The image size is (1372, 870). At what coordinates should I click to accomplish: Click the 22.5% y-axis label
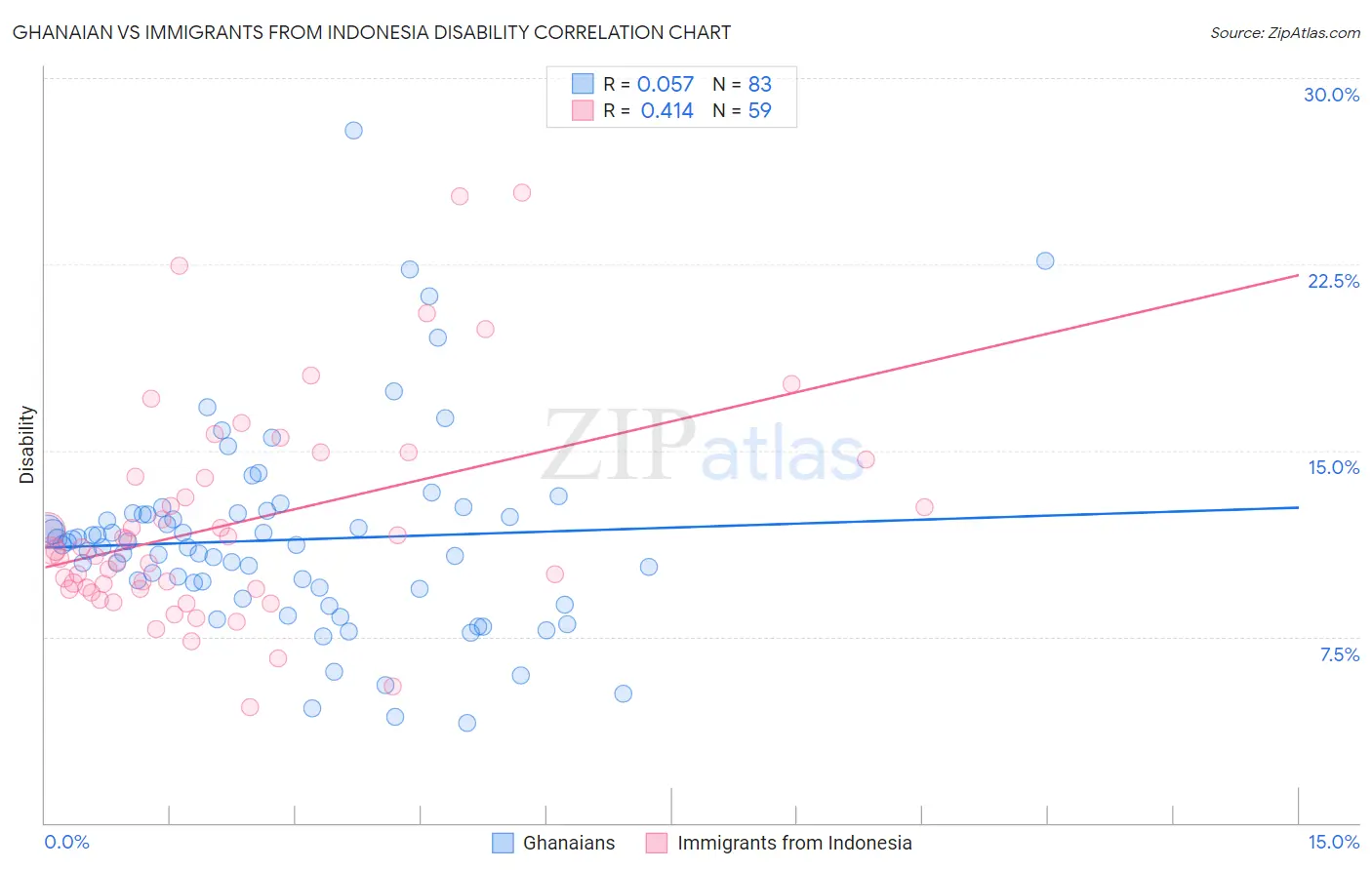click(x=1333, y=281)
